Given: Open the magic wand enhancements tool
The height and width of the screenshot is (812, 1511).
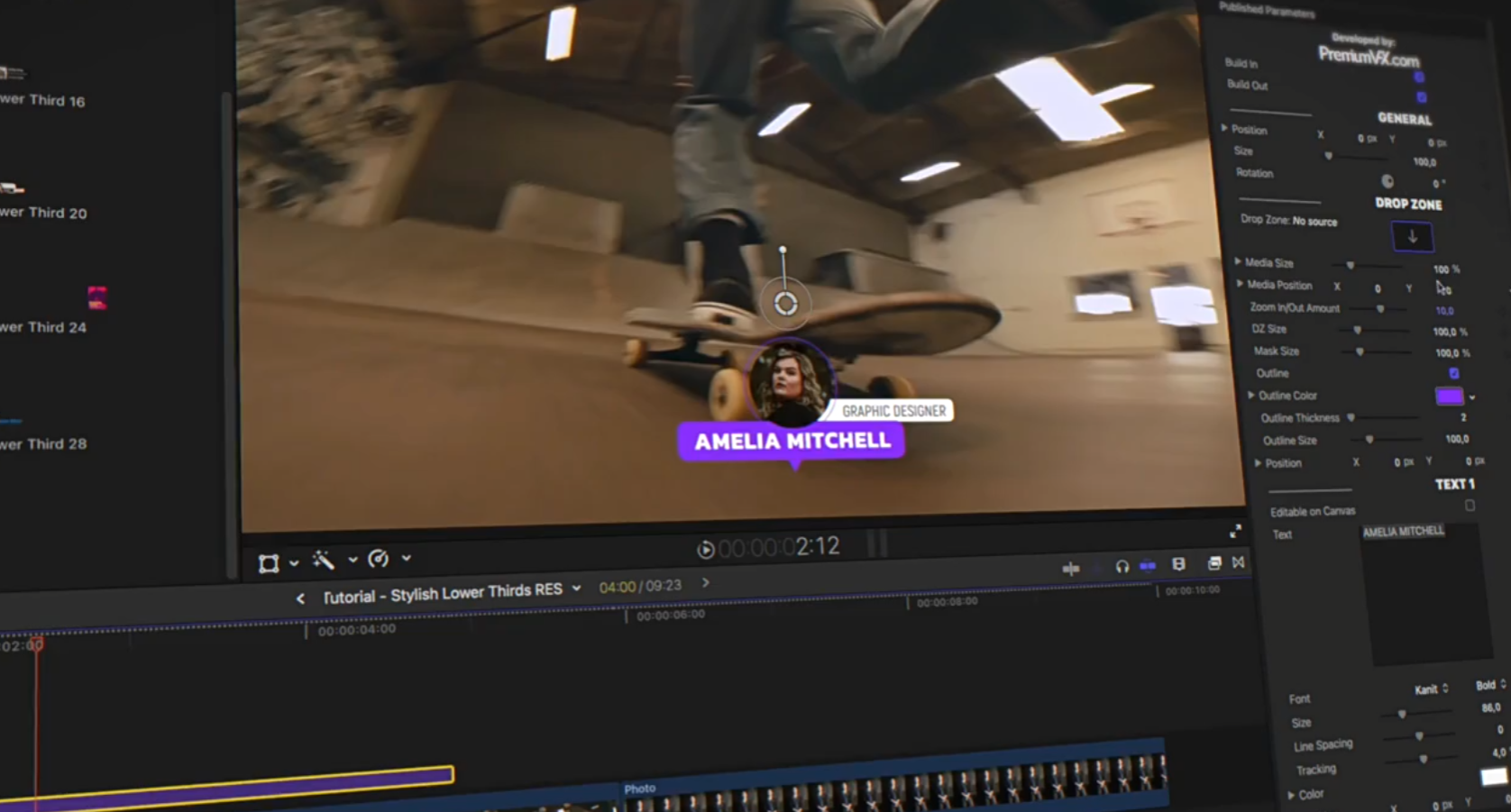Looking at the screenshot, I should click(x=323, y=561).
